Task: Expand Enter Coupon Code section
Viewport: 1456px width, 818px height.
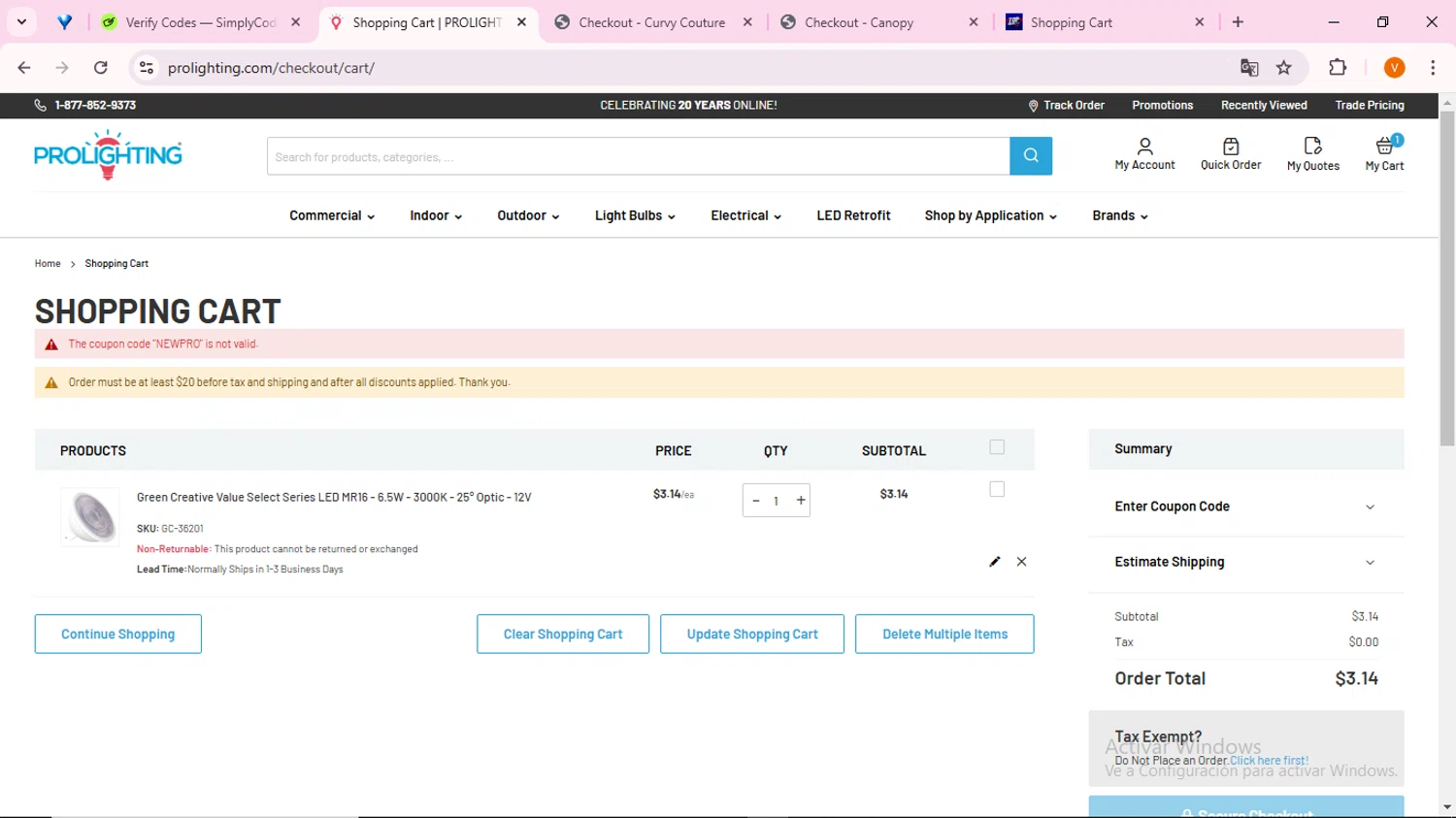Action: [1245, 507]
